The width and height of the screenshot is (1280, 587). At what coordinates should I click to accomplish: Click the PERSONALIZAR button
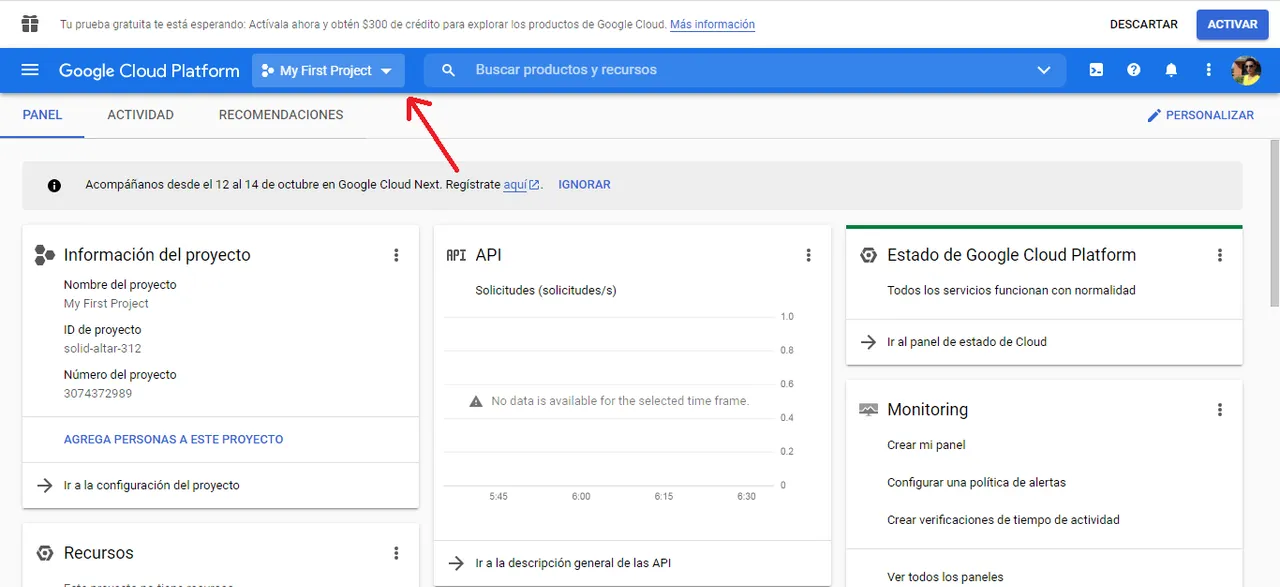(1200, 115)
